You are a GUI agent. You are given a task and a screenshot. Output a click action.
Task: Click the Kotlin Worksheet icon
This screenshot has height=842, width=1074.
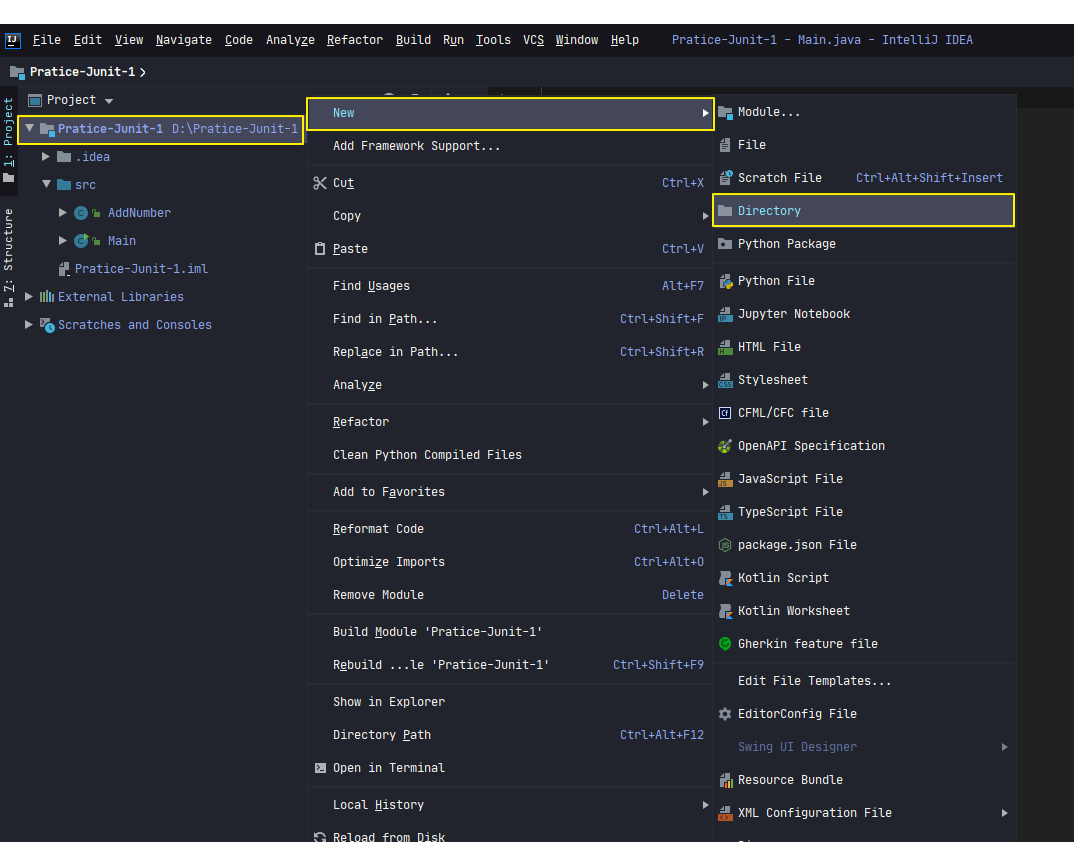725,610
